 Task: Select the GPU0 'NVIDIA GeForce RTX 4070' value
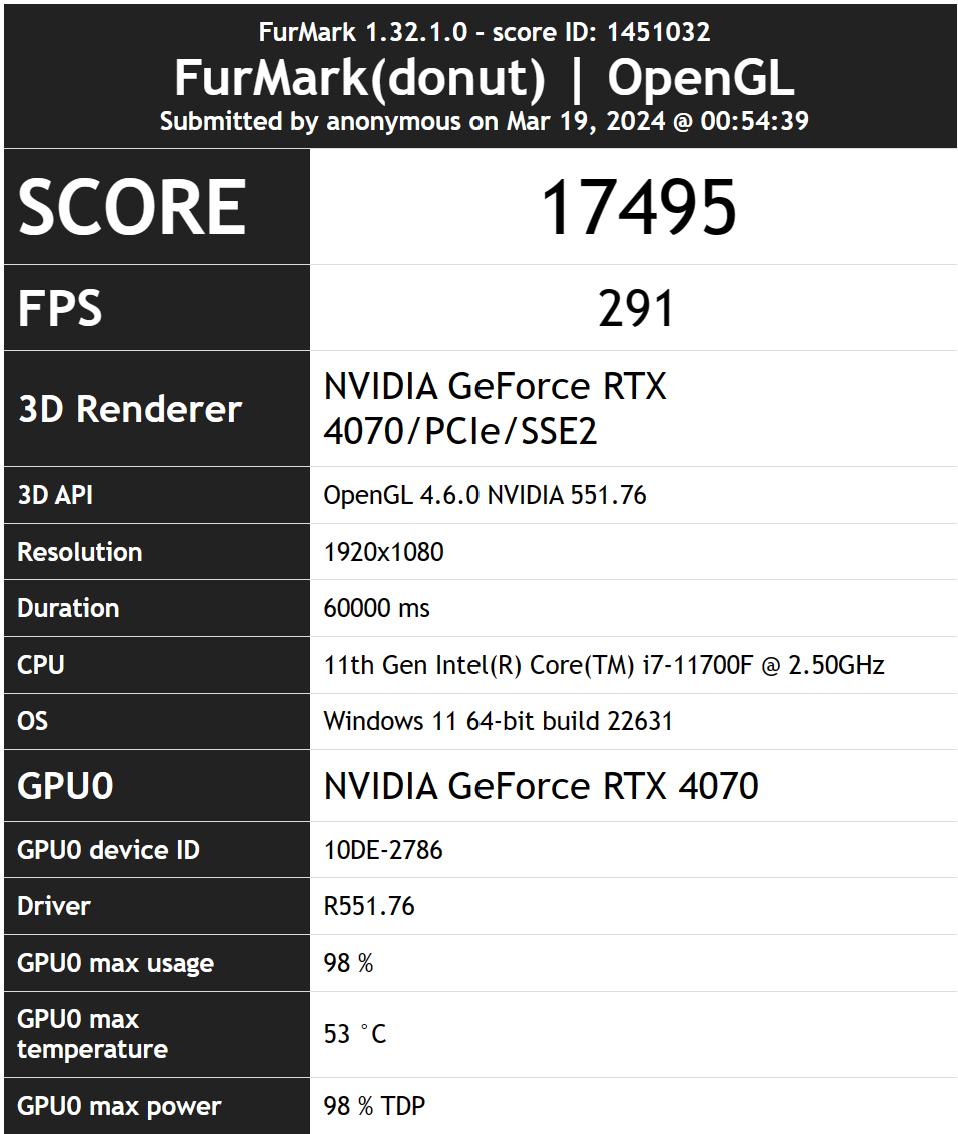coord(541,786)
